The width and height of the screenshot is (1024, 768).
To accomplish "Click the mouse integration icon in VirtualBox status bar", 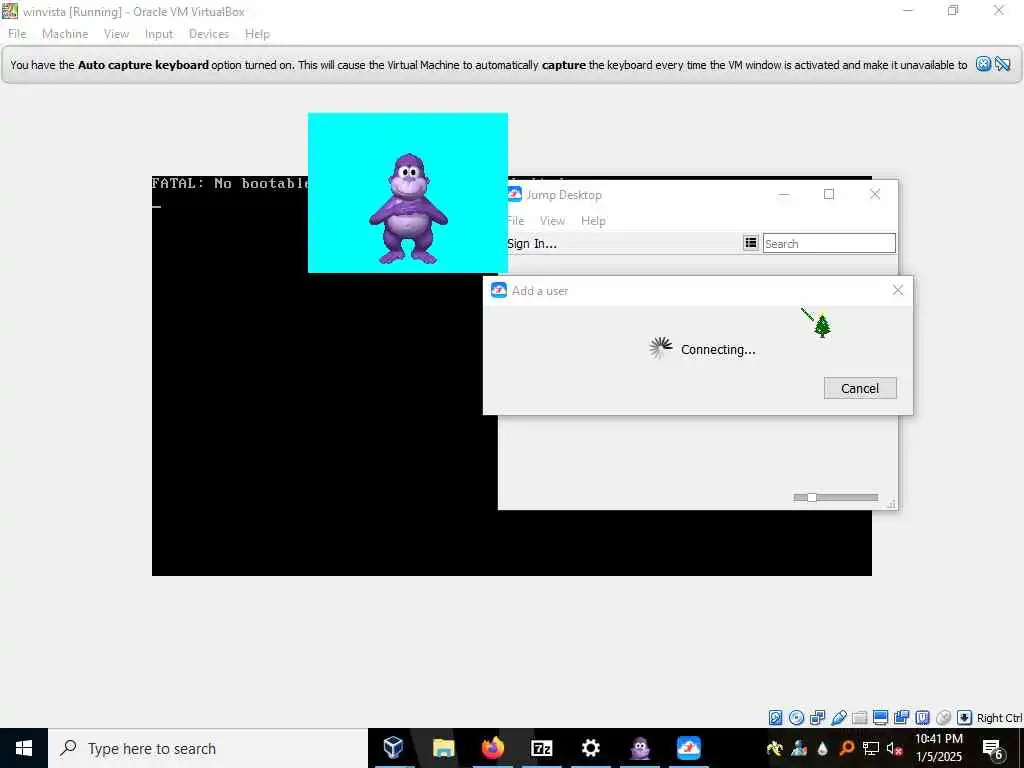I will [x=943, y=718].
